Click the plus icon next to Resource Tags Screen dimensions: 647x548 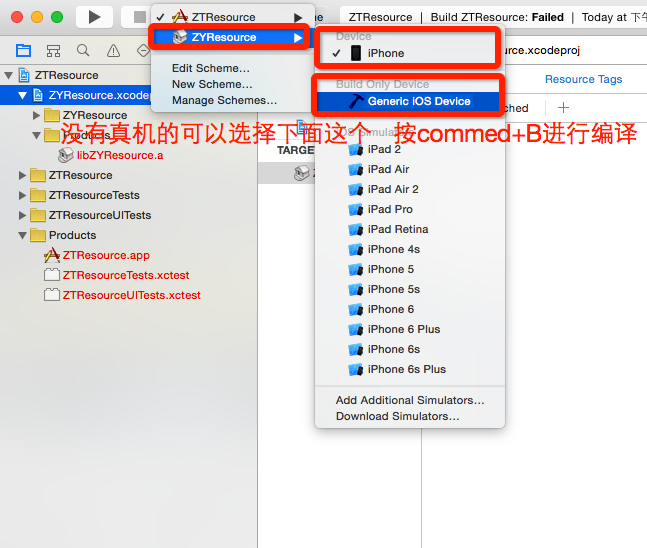pyautogui.click(x=563, y=108)
